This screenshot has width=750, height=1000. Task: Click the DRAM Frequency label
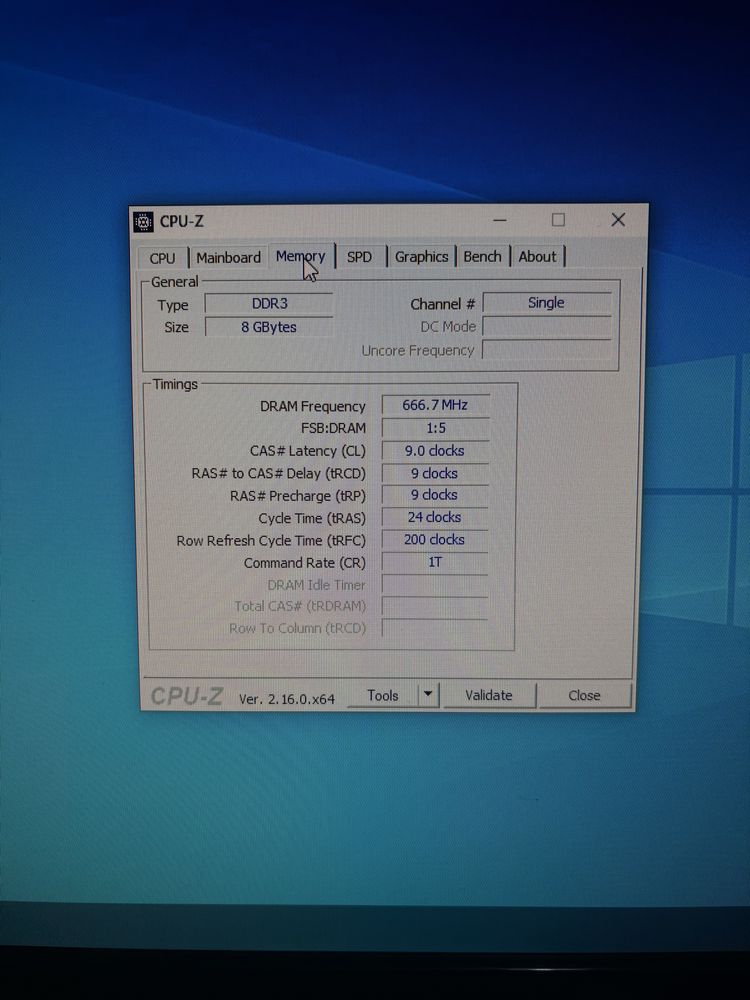pyautogui.click(x=312, y=407)
